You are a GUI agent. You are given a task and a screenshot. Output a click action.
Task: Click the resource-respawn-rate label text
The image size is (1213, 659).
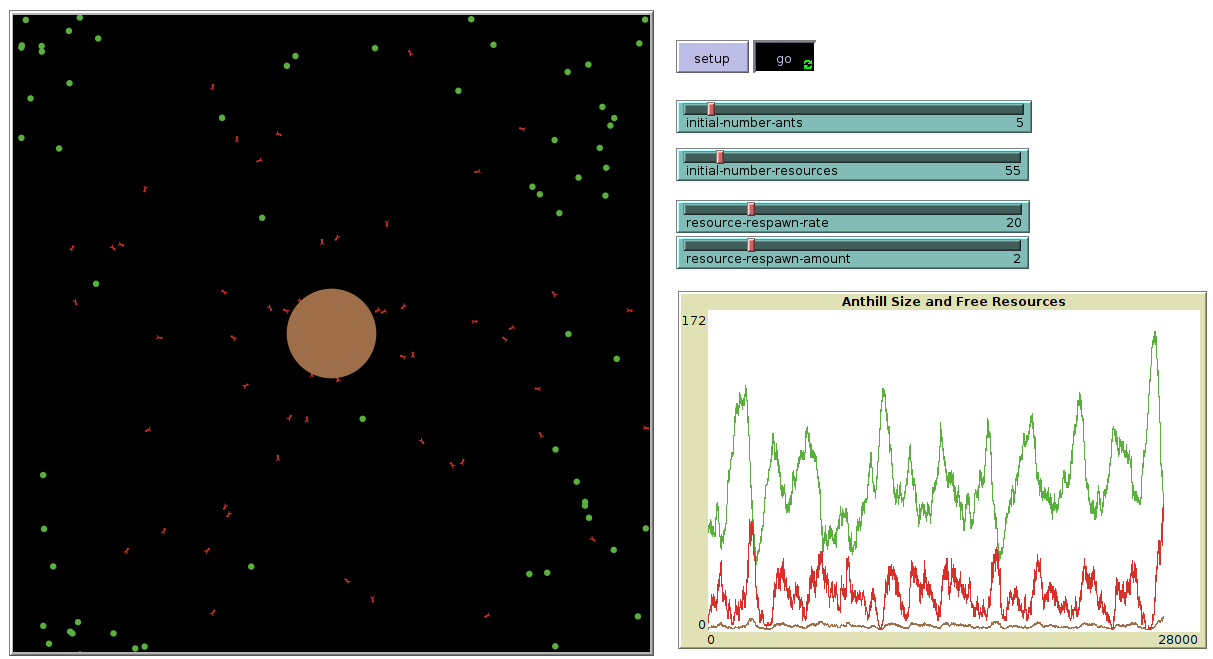pos(756,223)
